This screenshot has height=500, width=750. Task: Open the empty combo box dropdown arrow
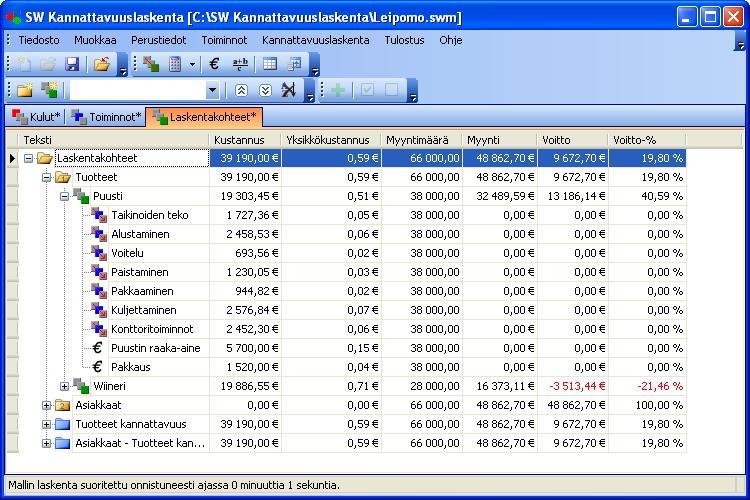(212, 90)
